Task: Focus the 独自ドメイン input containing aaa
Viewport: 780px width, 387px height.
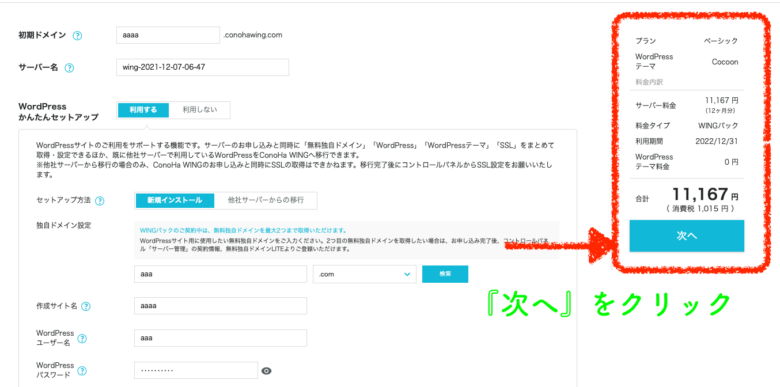Action: coord(220,274)
